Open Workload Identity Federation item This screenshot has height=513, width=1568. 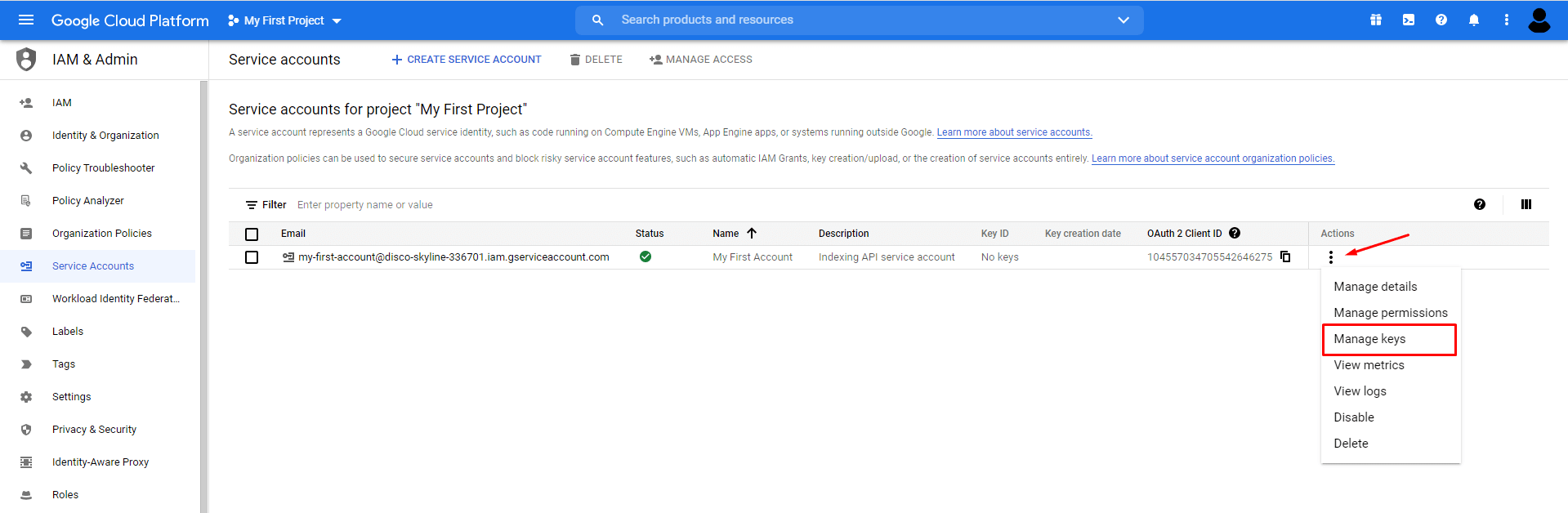click(98, 299)
